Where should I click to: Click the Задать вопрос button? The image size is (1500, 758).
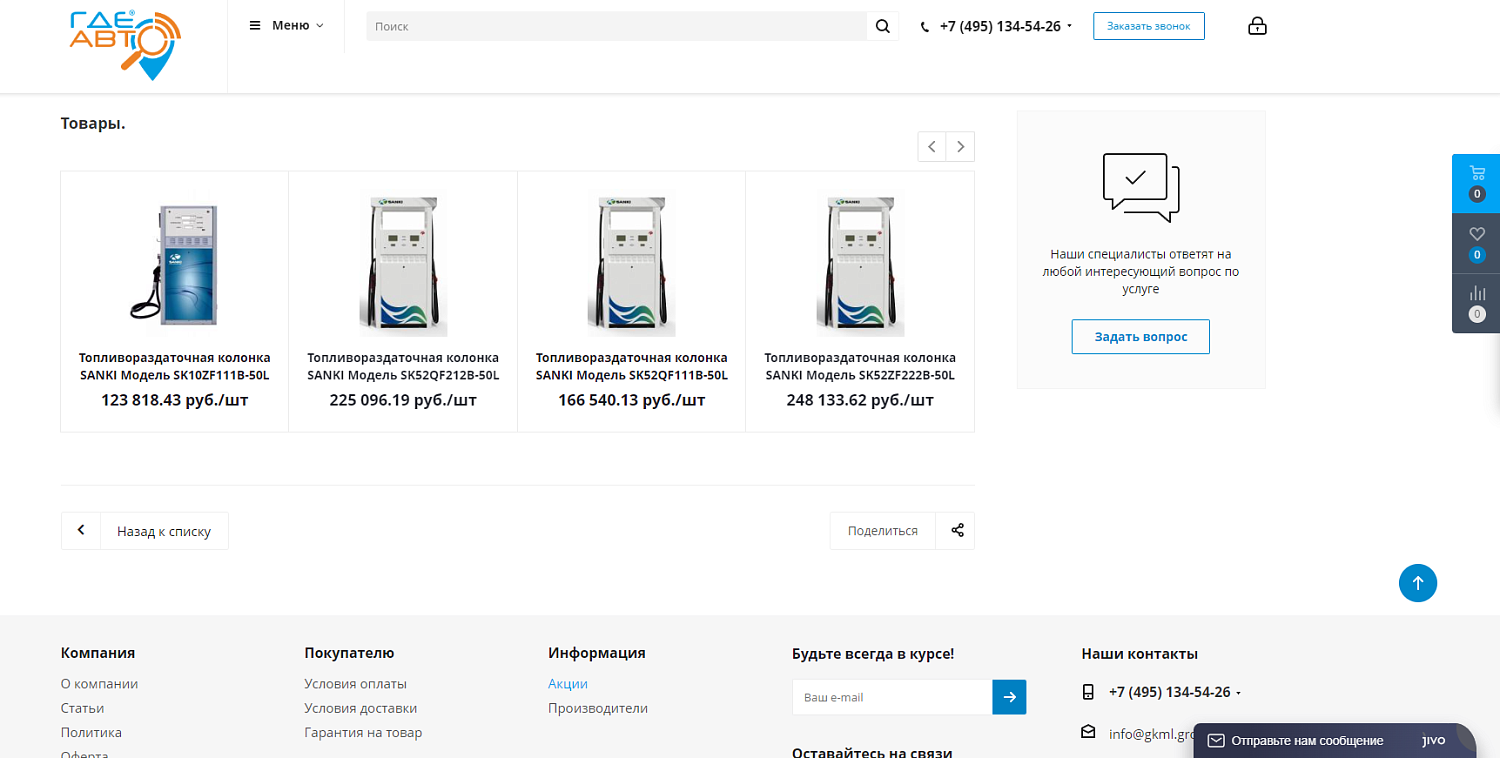pyautogui.click(x=1141, y=337)
